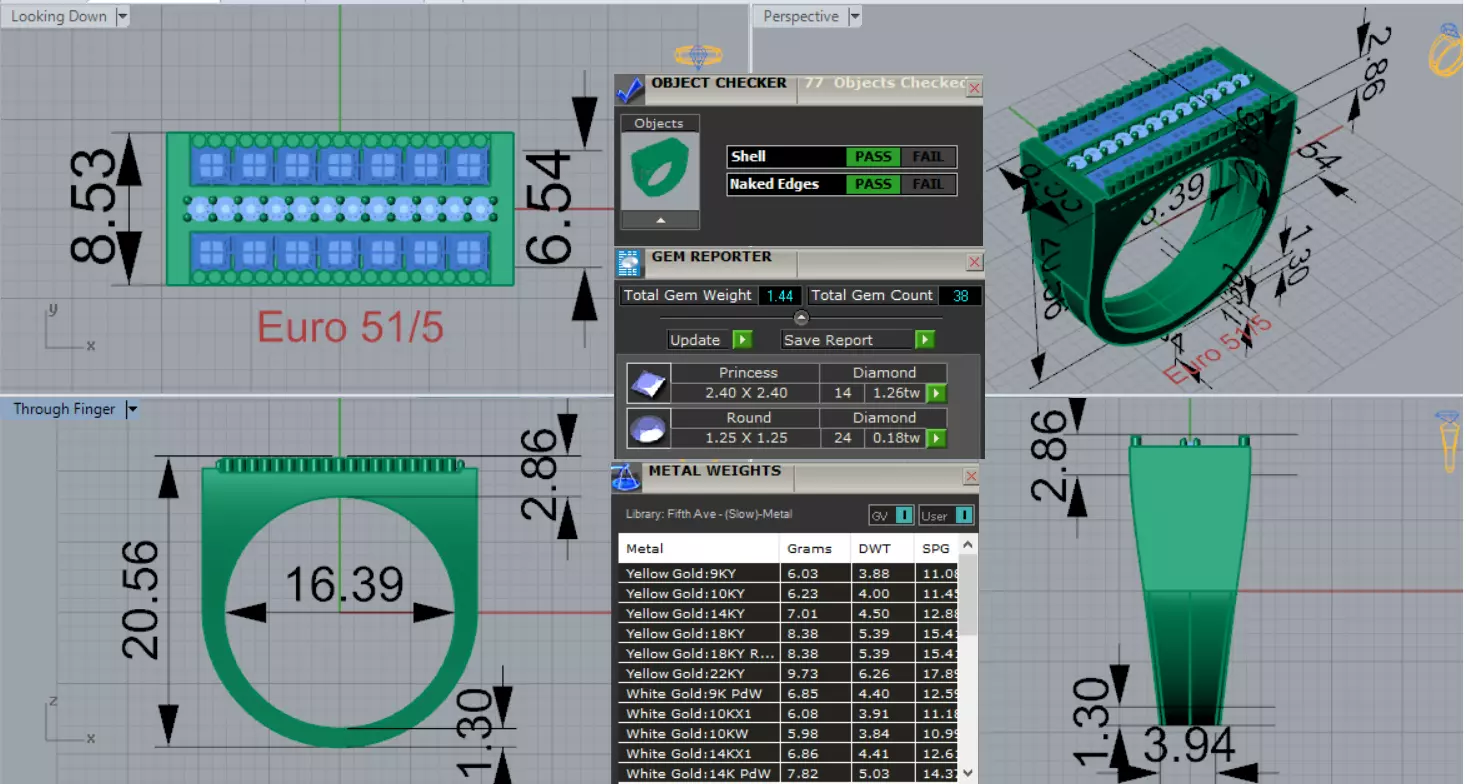This screenshot has height=784, width=1466.
Task: Click the green arrow next to Save Report
Action: coord(925,340)
